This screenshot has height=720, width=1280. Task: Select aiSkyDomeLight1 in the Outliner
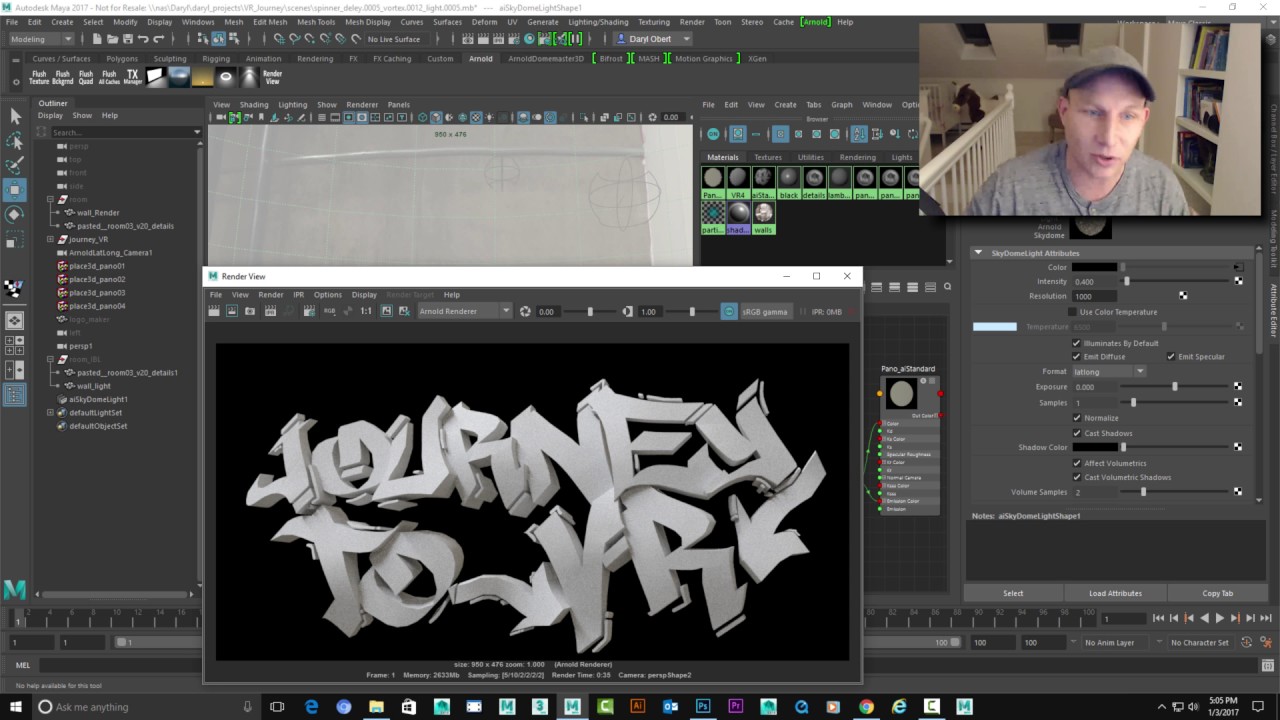98,399
